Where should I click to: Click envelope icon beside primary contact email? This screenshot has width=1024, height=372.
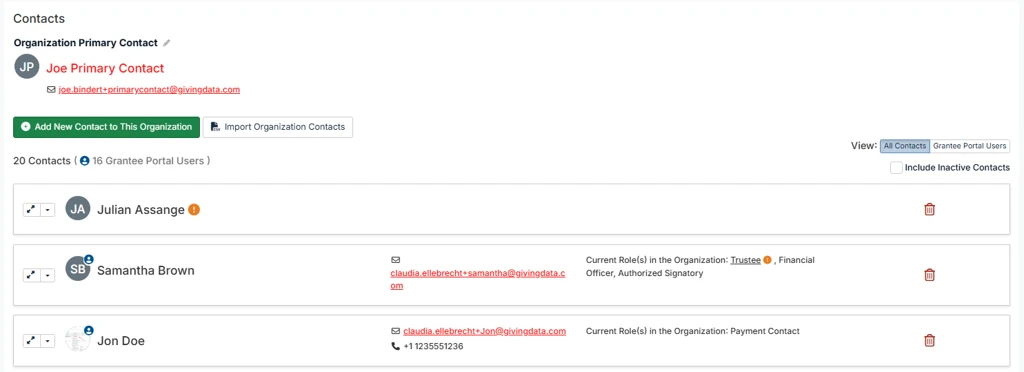[x=52, y=90]
